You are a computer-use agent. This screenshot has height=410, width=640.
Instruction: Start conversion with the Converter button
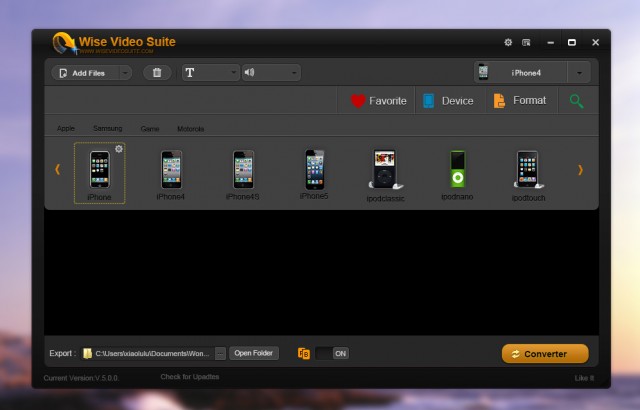tap(545, 354)
